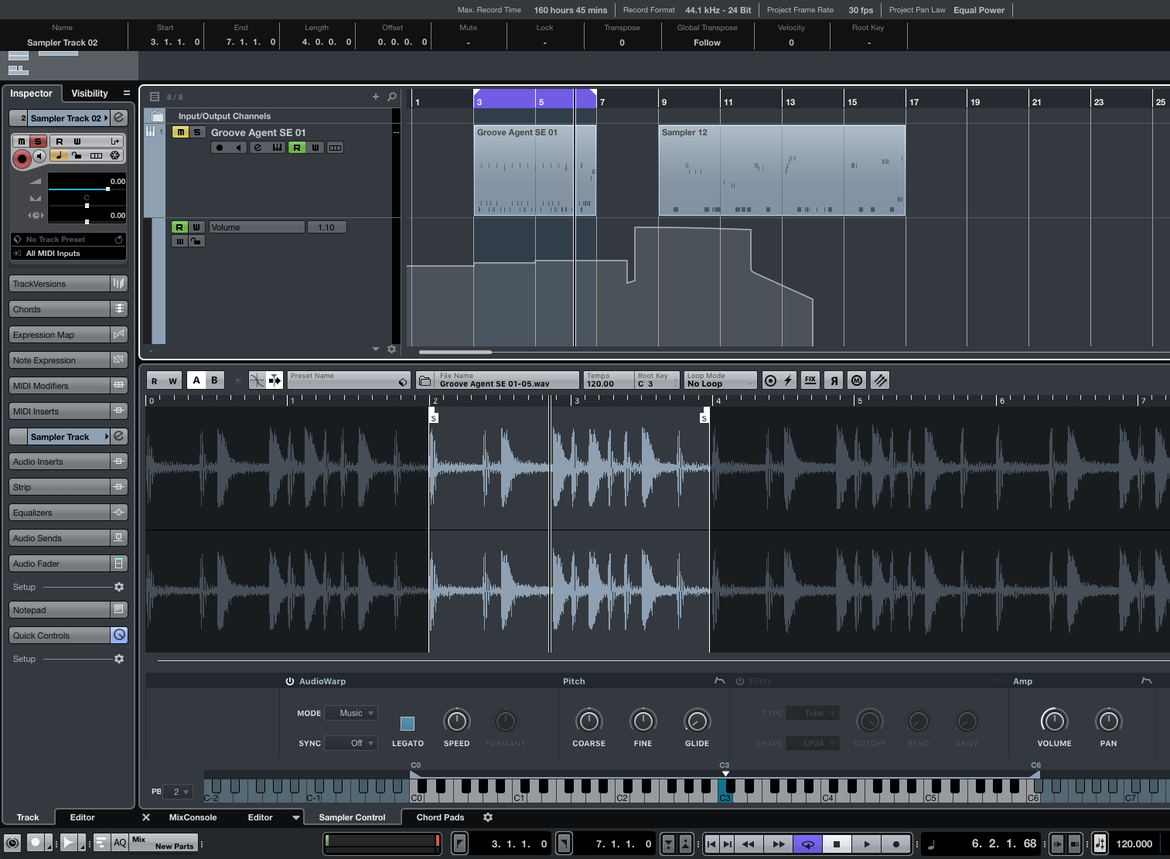Click the AudioWarp SPEED knob
Image resolution: width=1170 pixels, height=859 pixels.
coord(457,721)
